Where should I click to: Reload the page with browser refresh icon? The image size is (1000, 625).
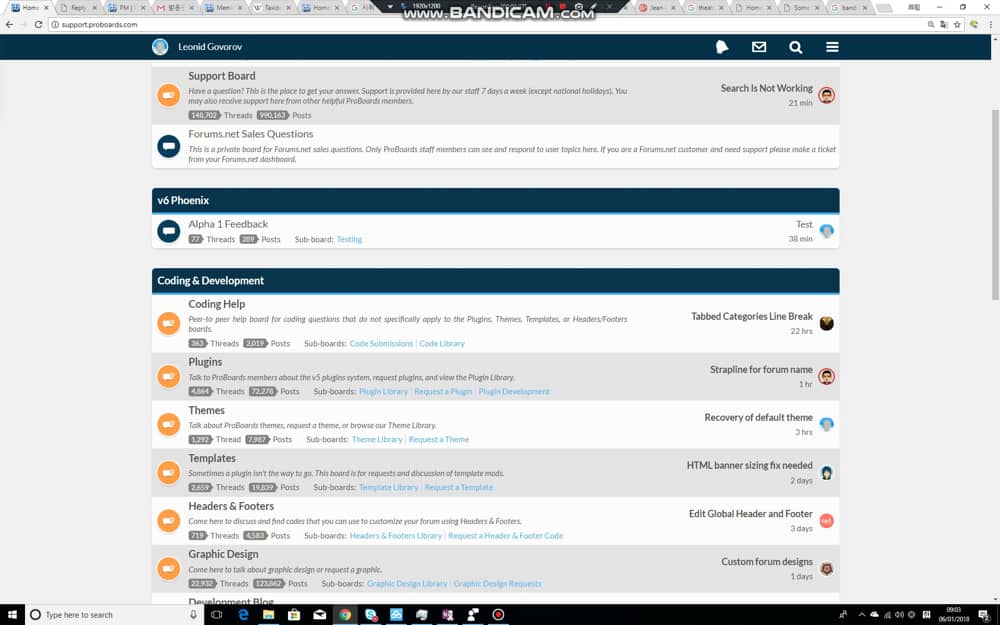click(x=38, y=24)
